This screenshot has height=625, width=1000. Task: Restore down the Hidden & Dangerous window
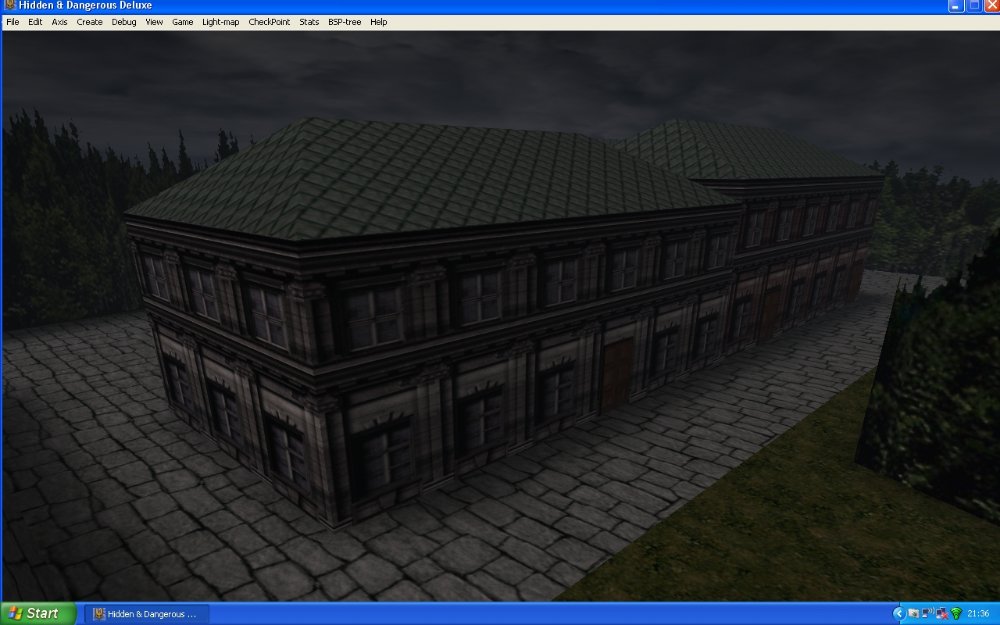pyautogui.click(x=974, y=6)
